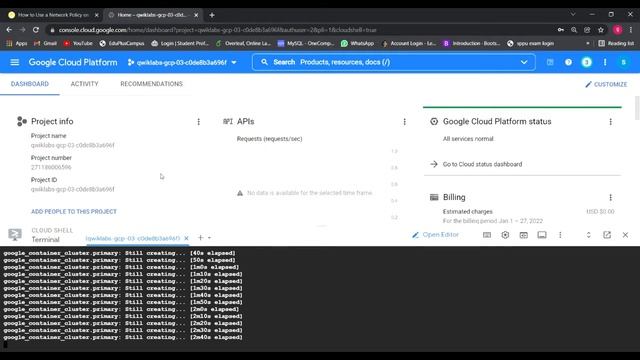The height and width of the screenshot is (360, 640).
Task: Open the browser zoom magnifier icon
Action: 574,30
